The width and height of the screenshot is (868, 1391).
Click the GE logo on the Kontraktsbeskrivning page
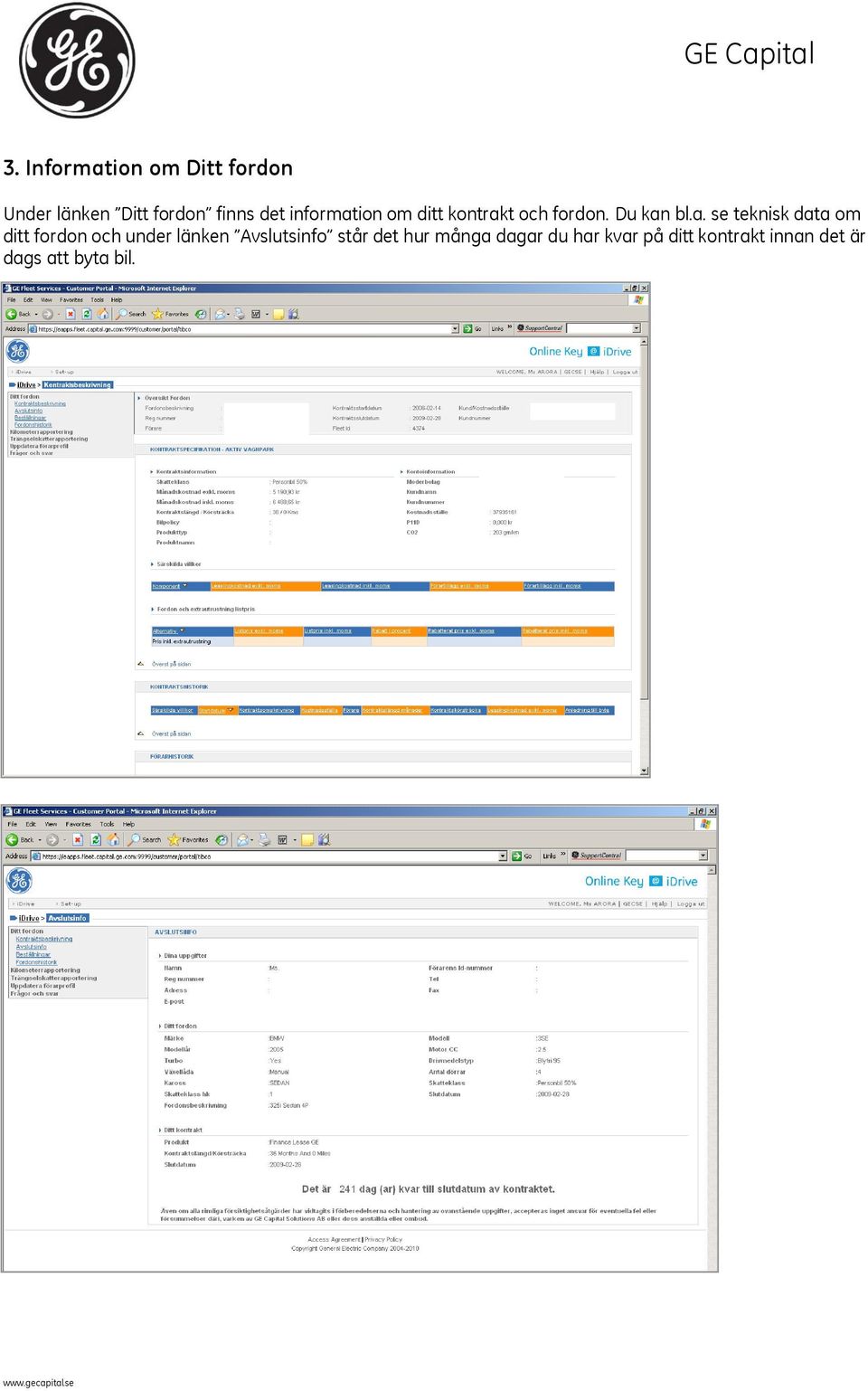(x=18, y=351)
